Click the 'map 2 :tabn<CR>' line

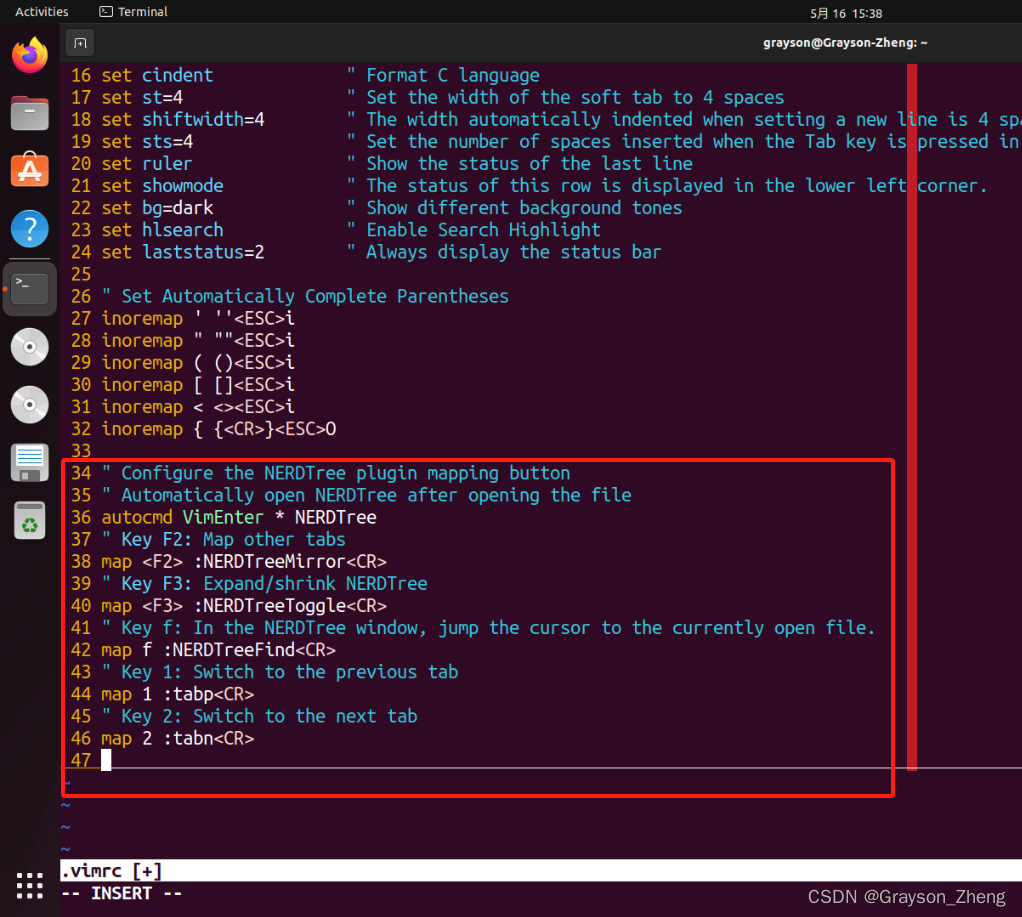click(x=178, y=740)
